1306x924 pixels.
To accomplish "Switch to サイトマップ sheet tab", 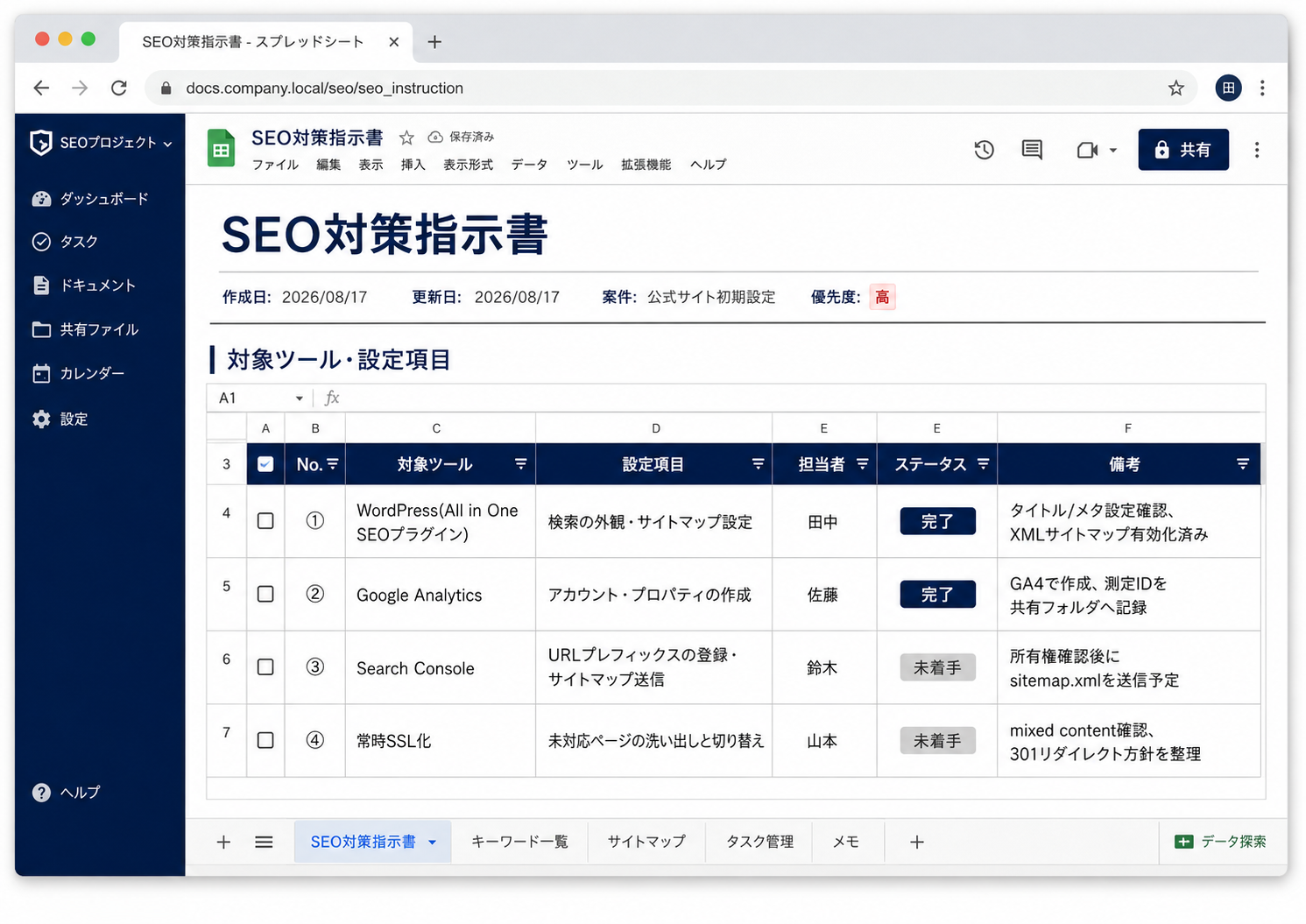I will click(646, 842).
